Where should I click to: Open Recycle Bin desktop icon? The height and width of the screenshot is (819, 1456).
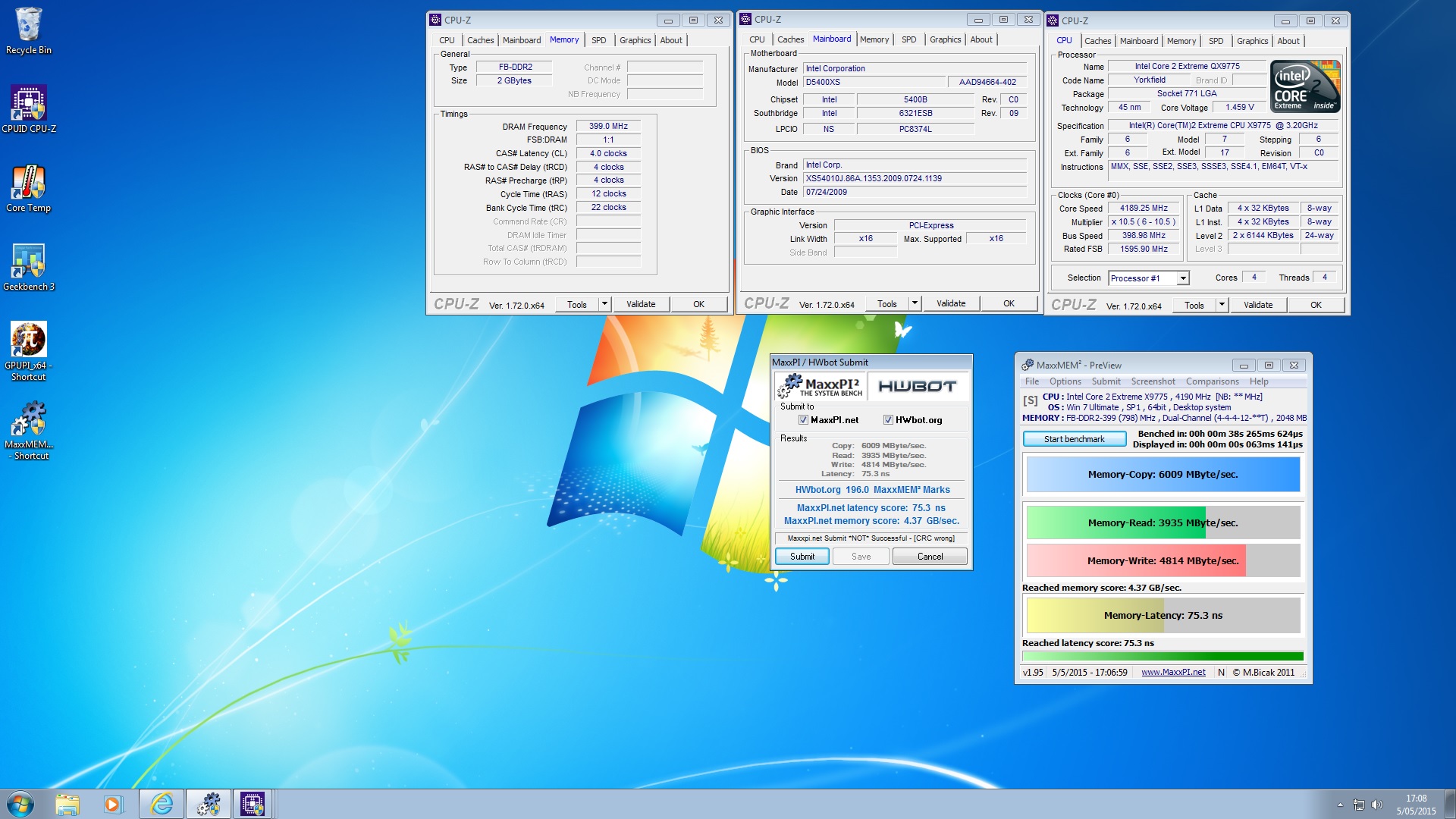28,31
